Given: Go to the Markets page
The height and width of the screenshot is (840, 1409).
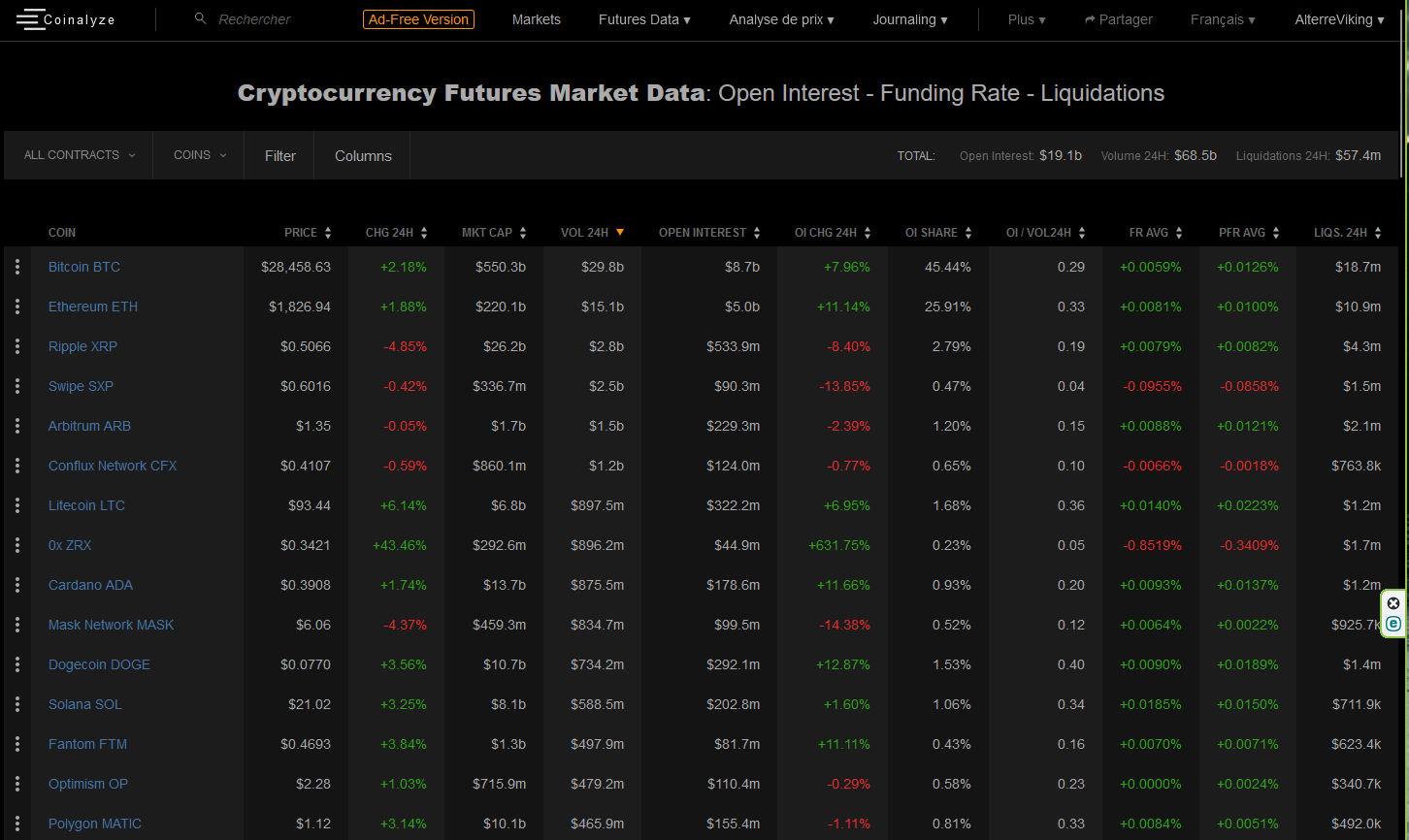Looking at the screenshot, I should click(537, 19).
